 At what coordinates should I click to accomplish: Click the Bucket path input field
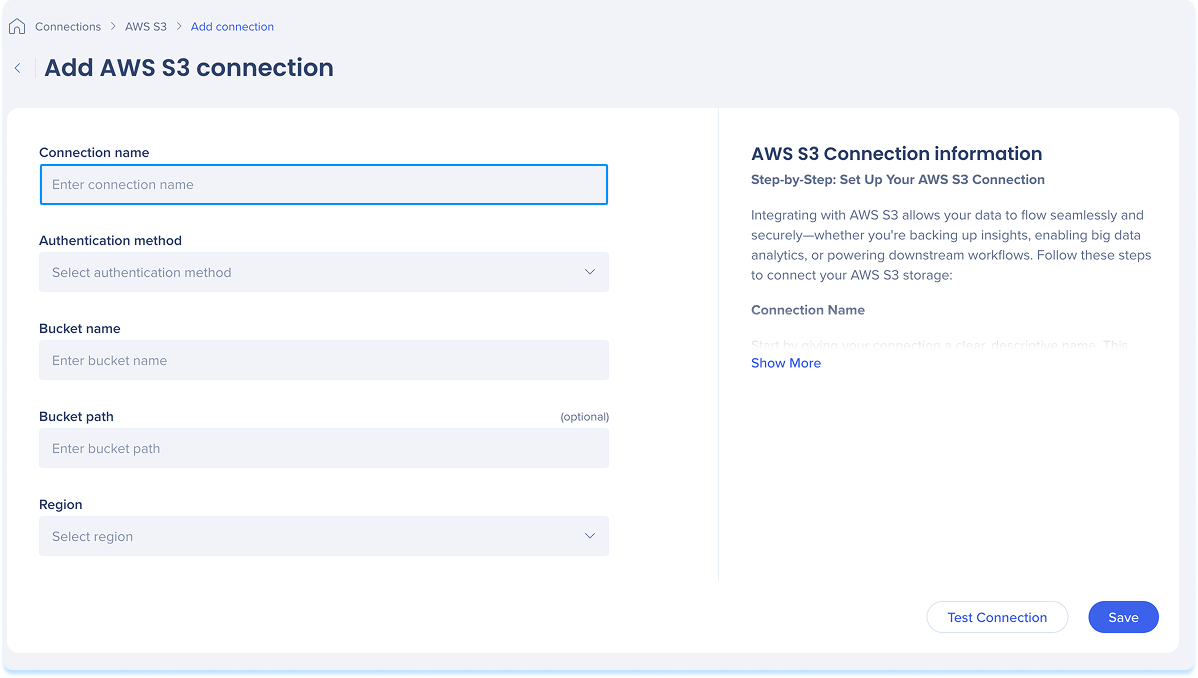tap(324, 448)
